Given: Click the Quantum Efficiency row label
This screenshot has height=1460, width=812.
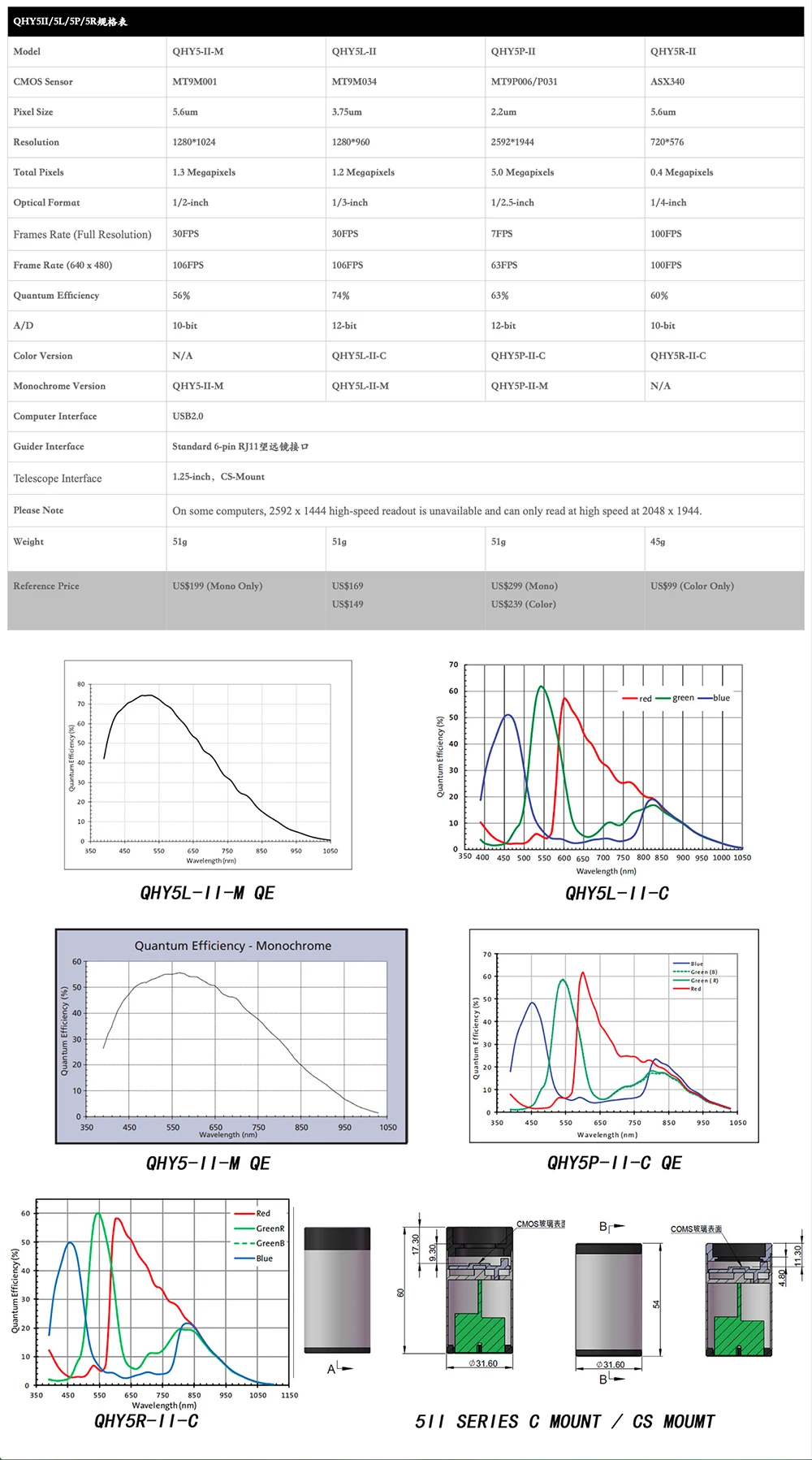Looking at the screenshot, I should (x=56, y=296).
